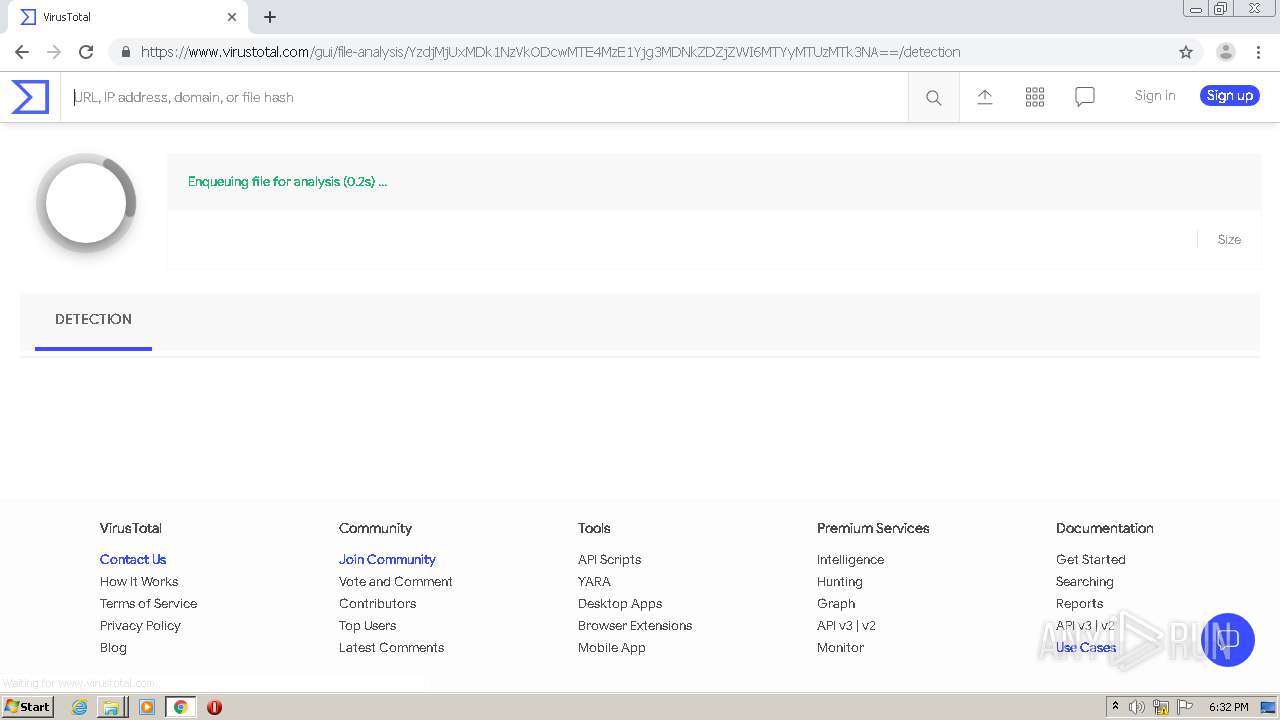Open the floating chat button
1280x720 pixels.
pos(1228,640)
